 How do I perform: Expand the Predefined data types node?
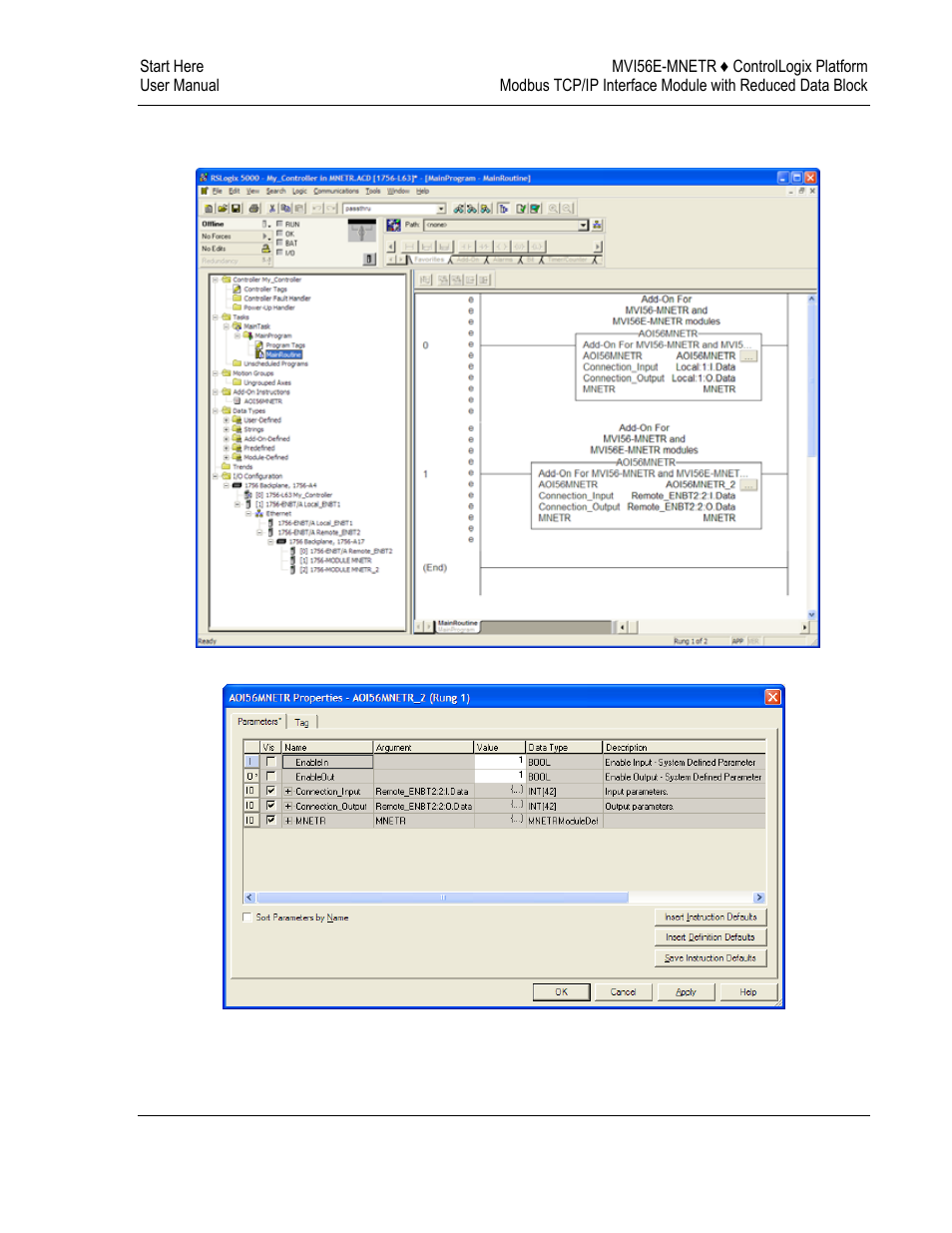(x=226, y=448)
